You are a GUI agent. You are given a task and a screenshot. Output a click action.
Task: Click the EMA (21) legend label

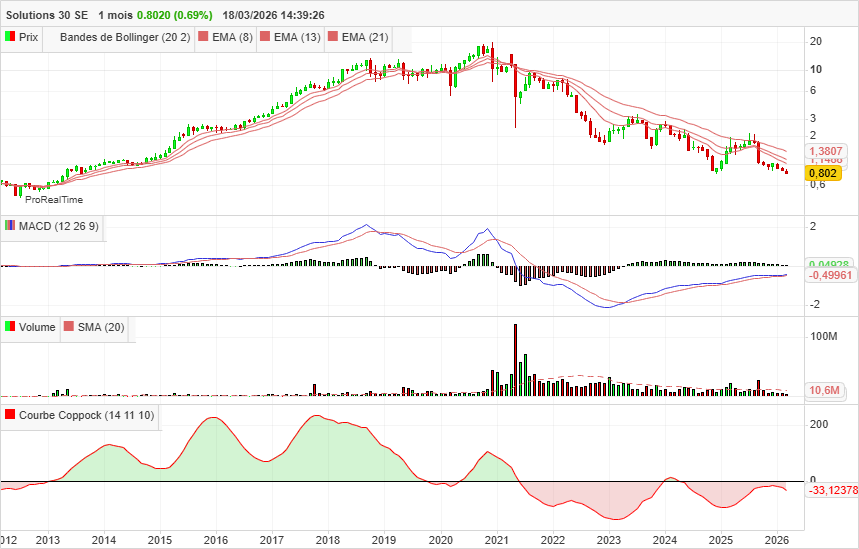[365, 37]
